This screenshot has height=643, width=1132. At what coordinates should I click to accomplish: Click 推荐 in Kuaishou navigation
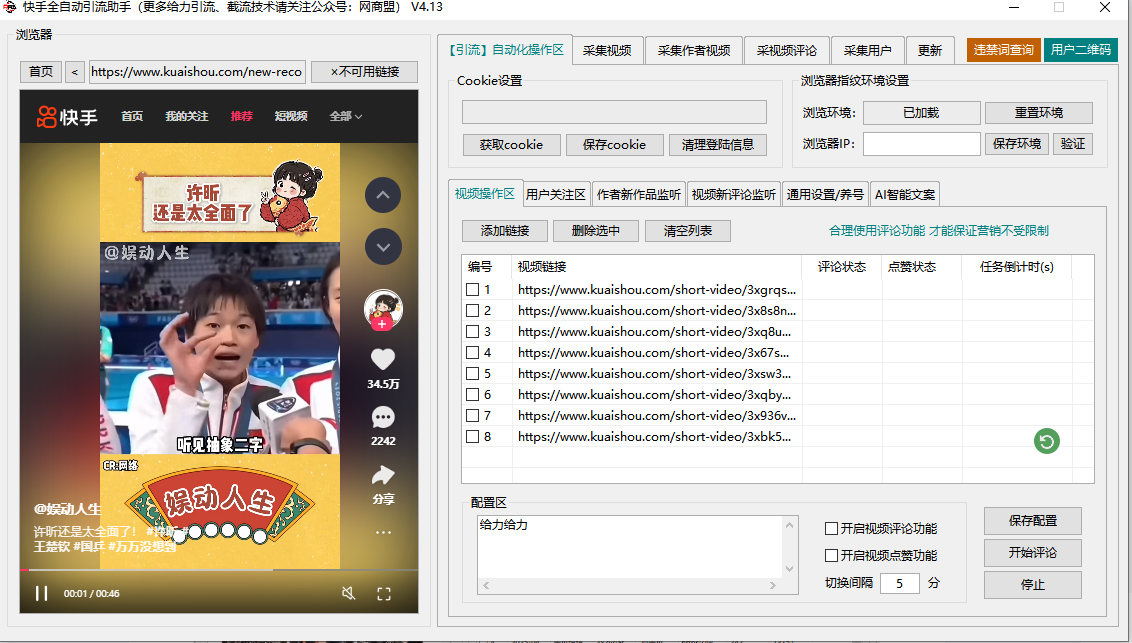pyautogui.click(x=242, y=116)
